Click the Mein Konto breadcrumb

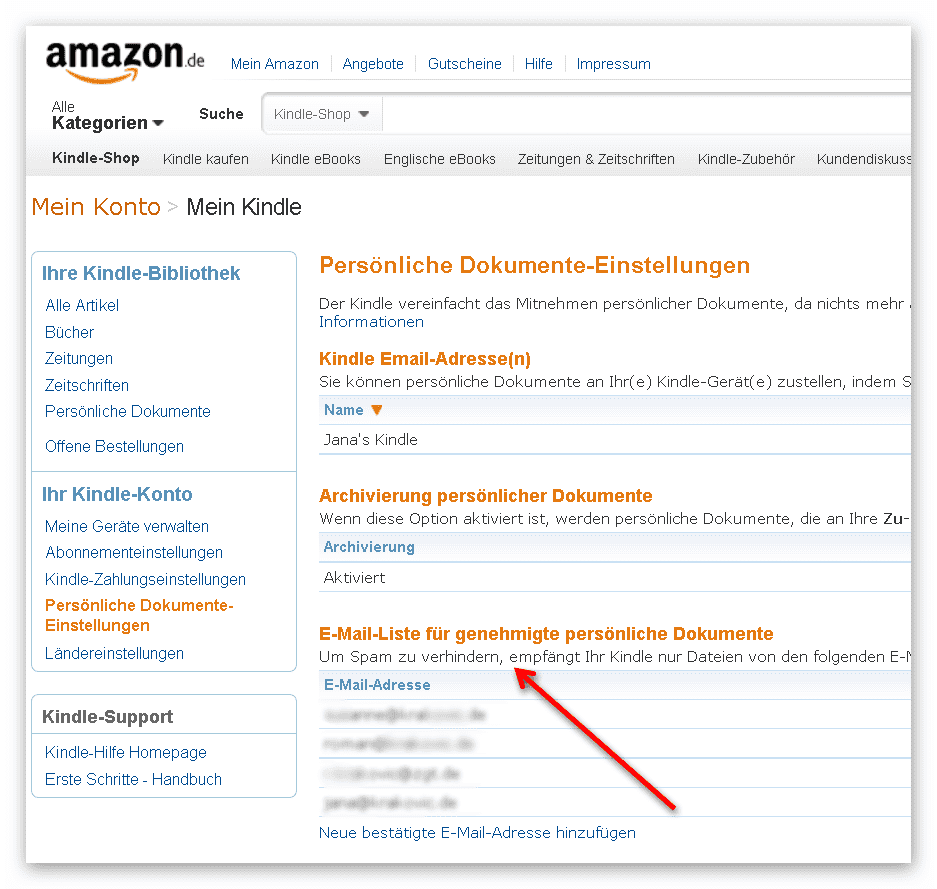click(x=96, y=207)
